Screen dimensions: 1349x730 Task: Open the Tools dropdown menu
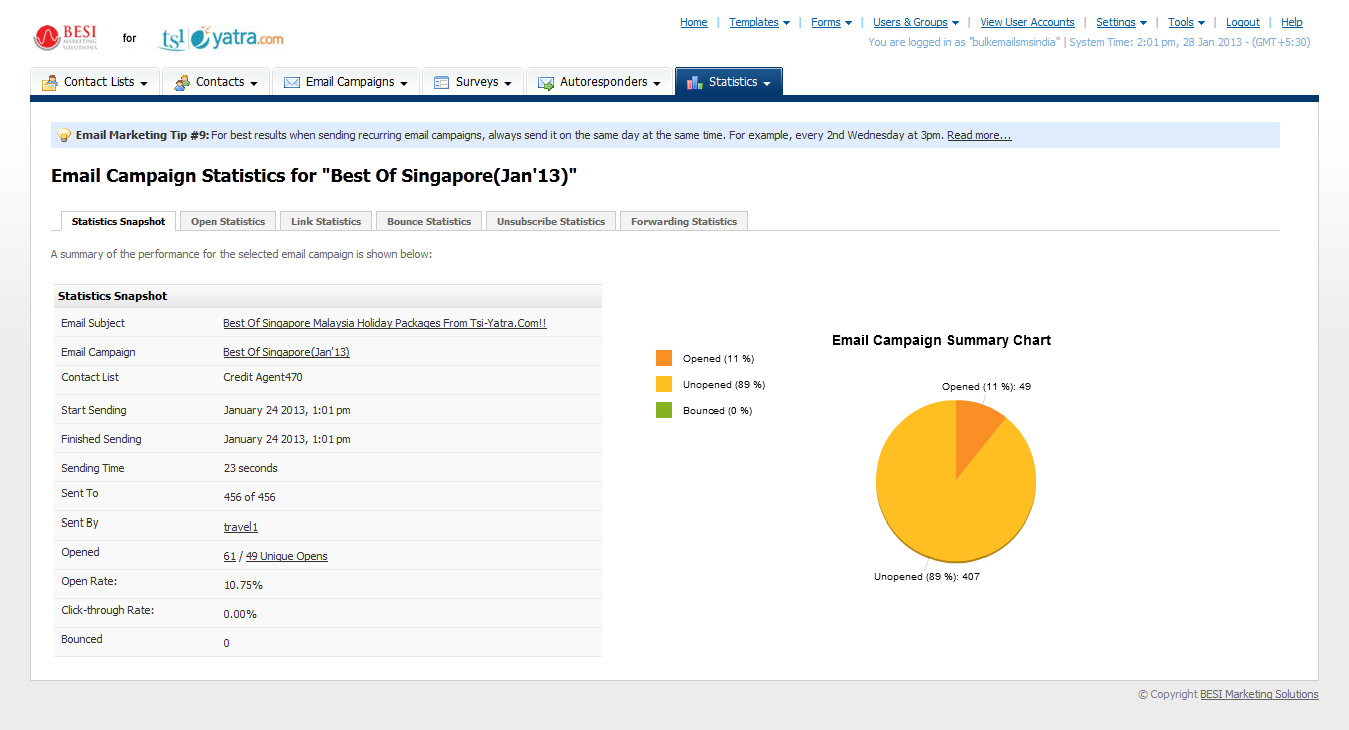(x=1186, y=22)
